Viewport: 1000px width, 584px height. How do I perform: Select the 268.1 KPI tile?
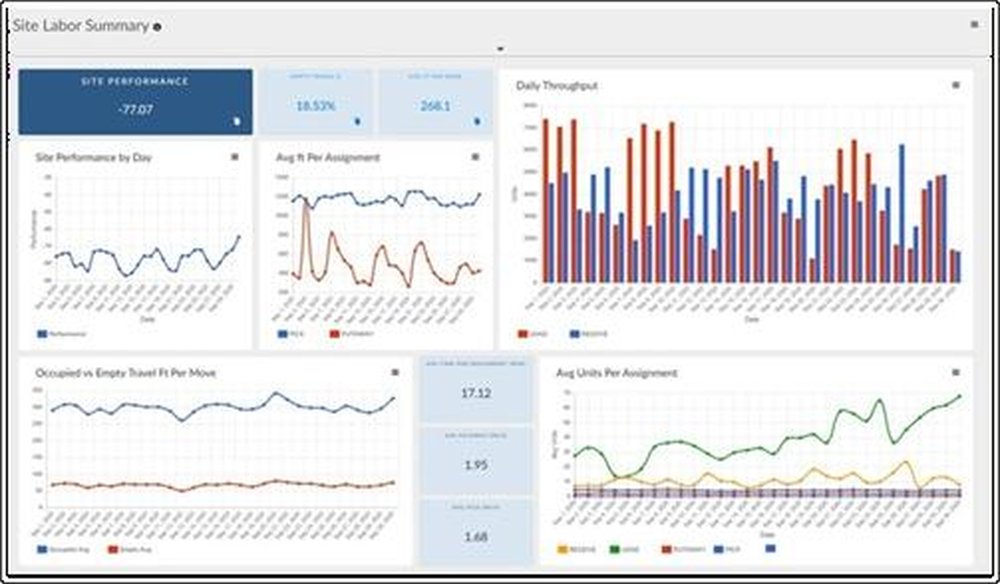(x=436, y=102)
